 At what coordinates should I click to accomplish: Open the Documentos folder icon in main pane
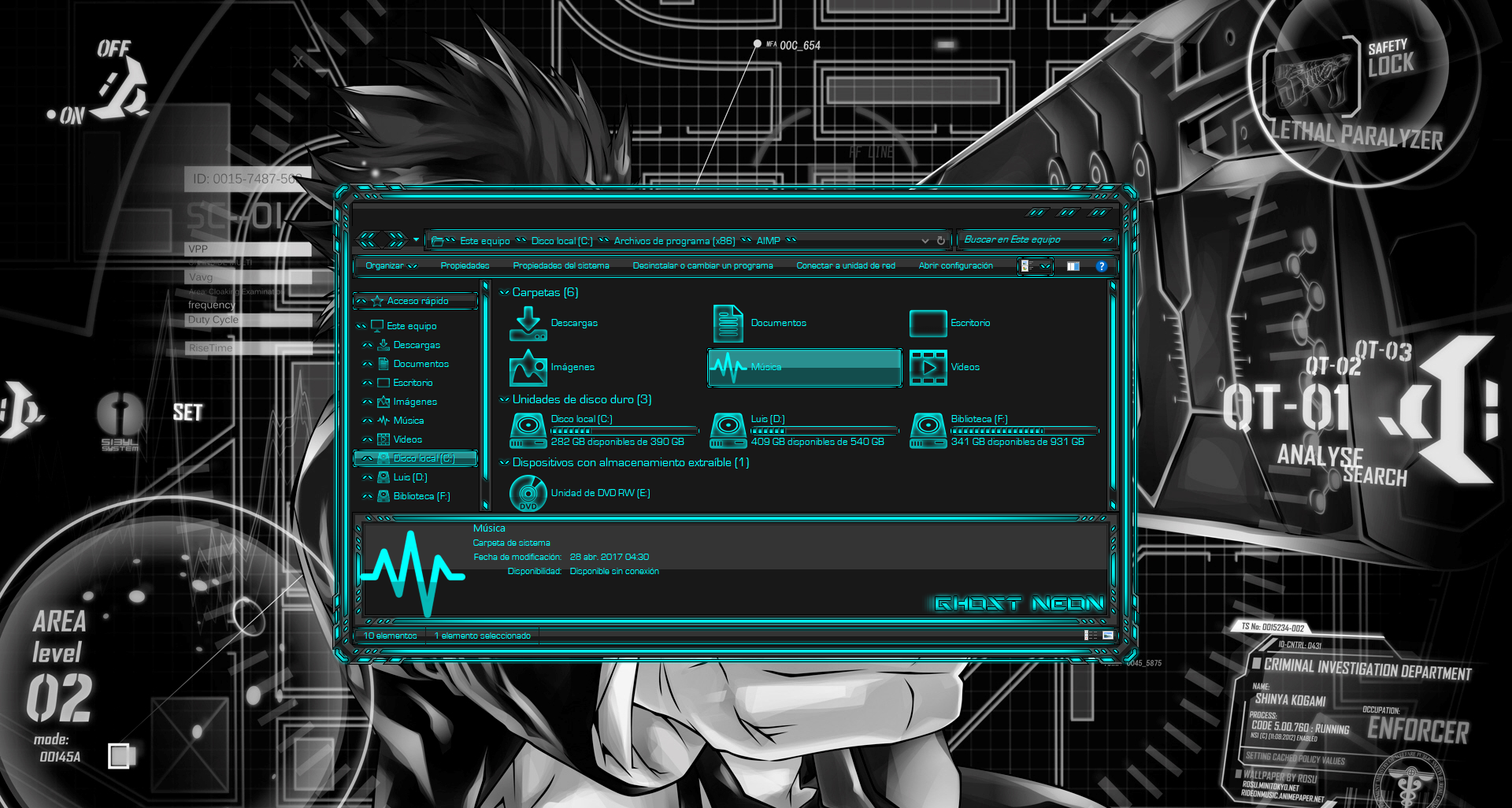[728, 324]
